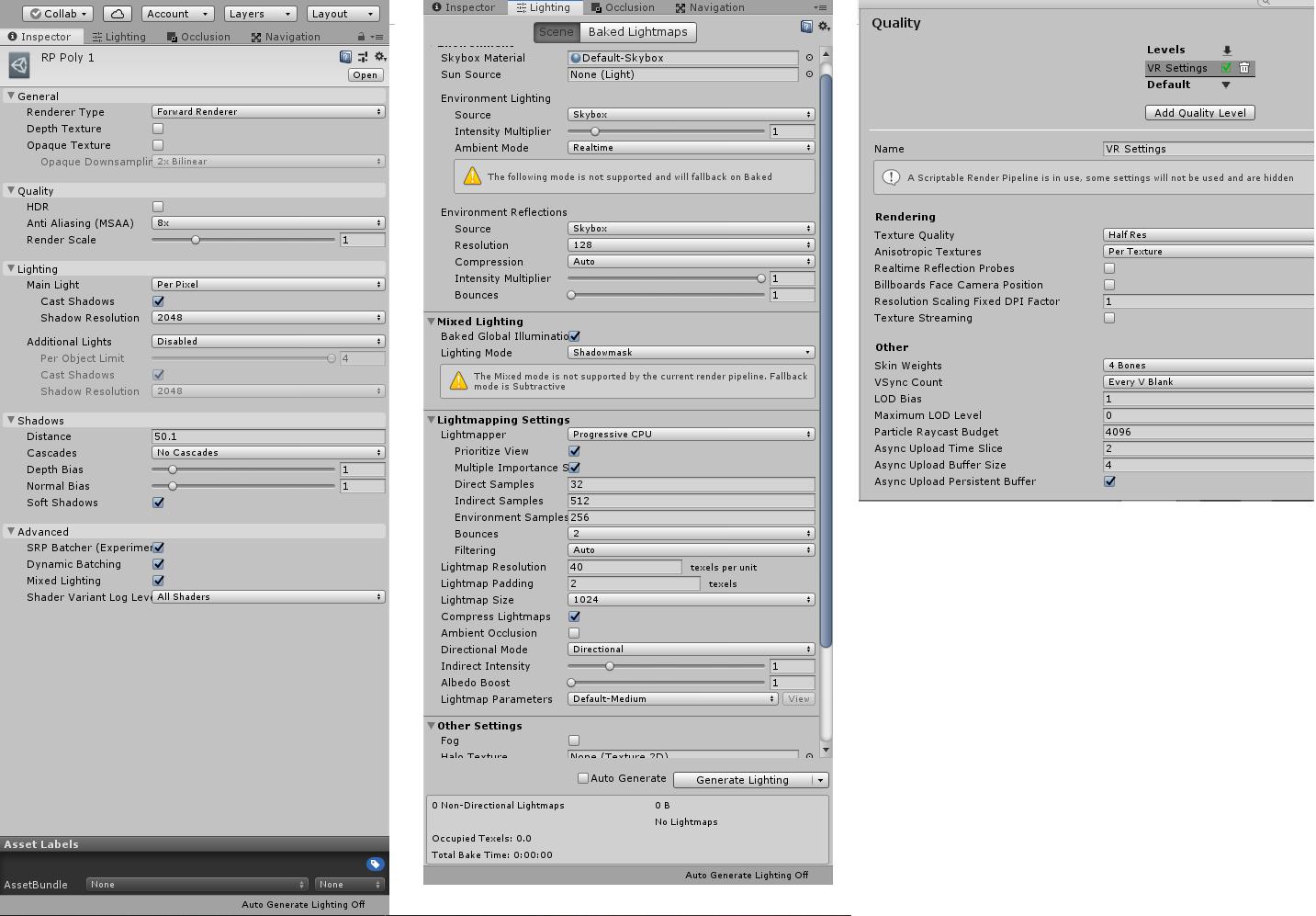Image resolution: width=1316 pixels, height=916 pixels.
Task: Select the Scene button in the Lighting window
Action: (x=556, y=32)
